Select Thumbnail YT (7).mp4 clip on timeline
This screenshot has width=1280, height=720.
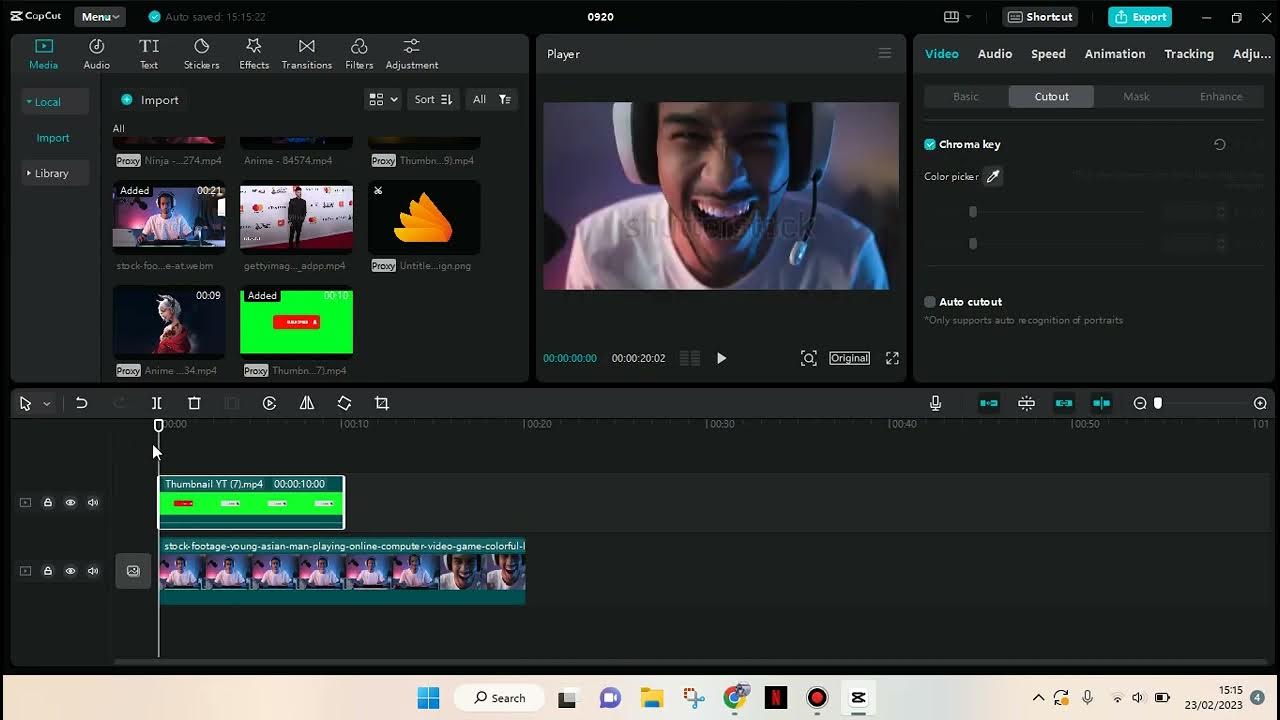point(251,502)
